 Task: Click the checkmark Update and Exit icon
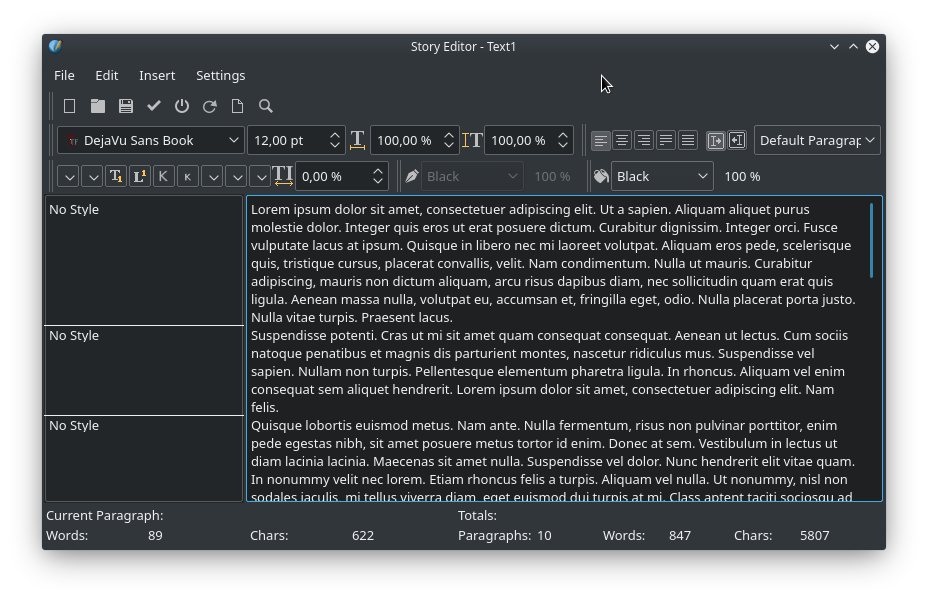pyautogui.click(x=154, y=106)
